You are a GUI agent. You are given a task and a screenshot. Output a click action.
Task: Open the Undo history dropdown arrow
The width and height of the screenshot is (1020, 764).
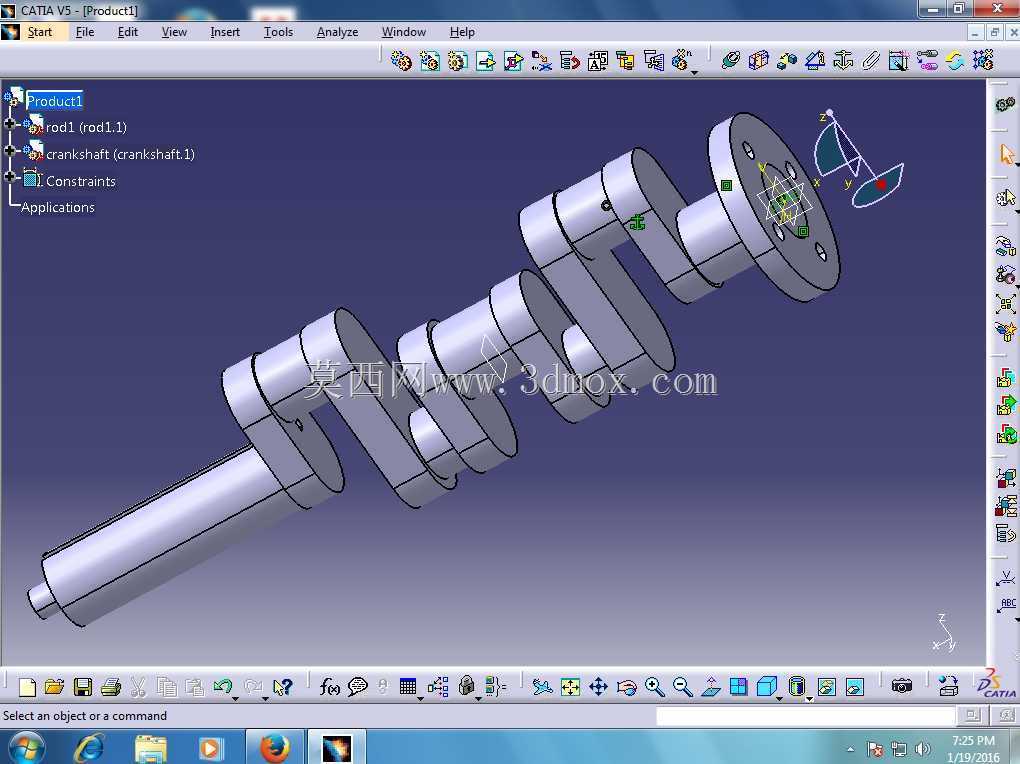235,698
